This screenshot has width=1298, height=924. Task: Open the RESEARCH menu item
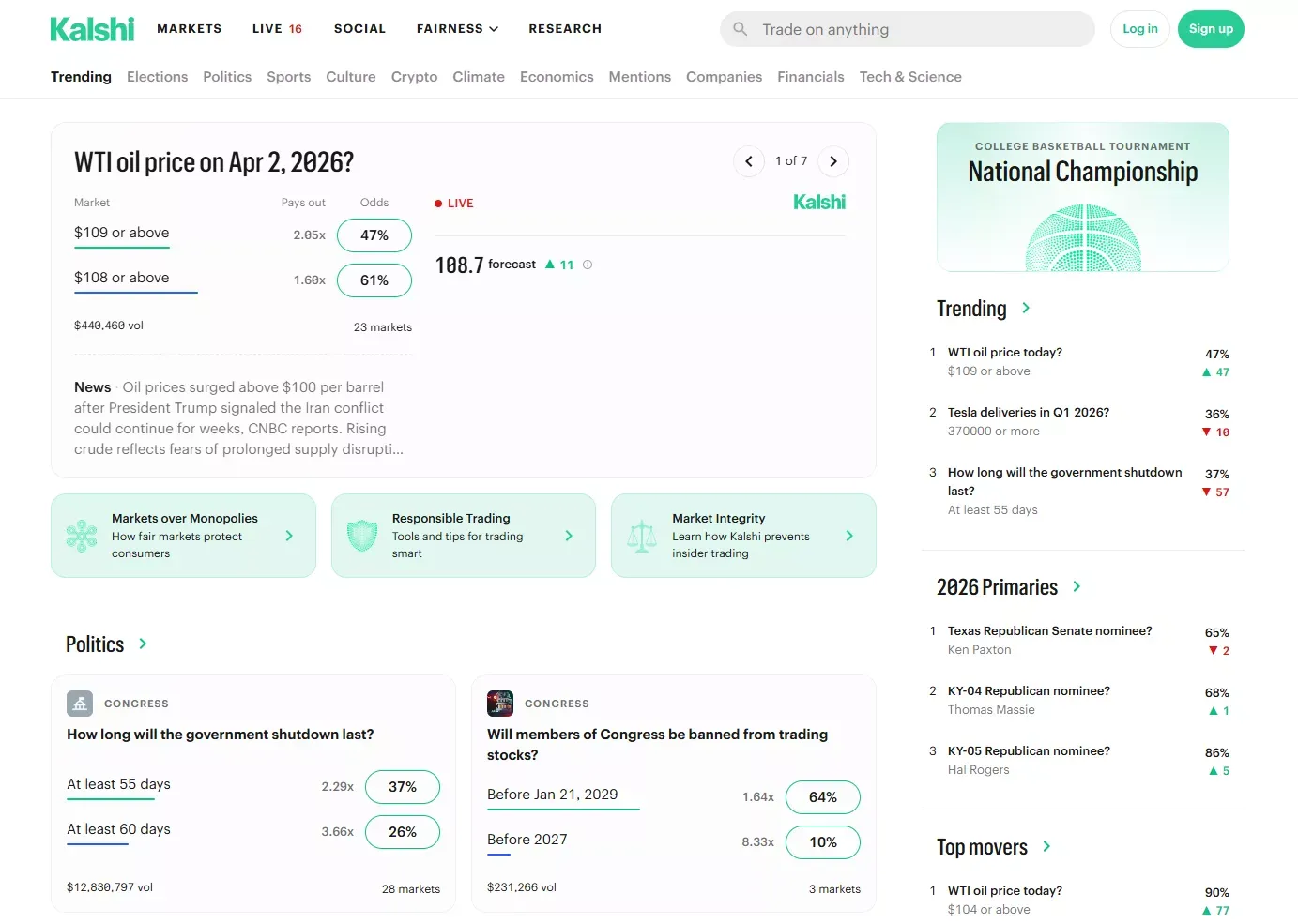(565, 29)
